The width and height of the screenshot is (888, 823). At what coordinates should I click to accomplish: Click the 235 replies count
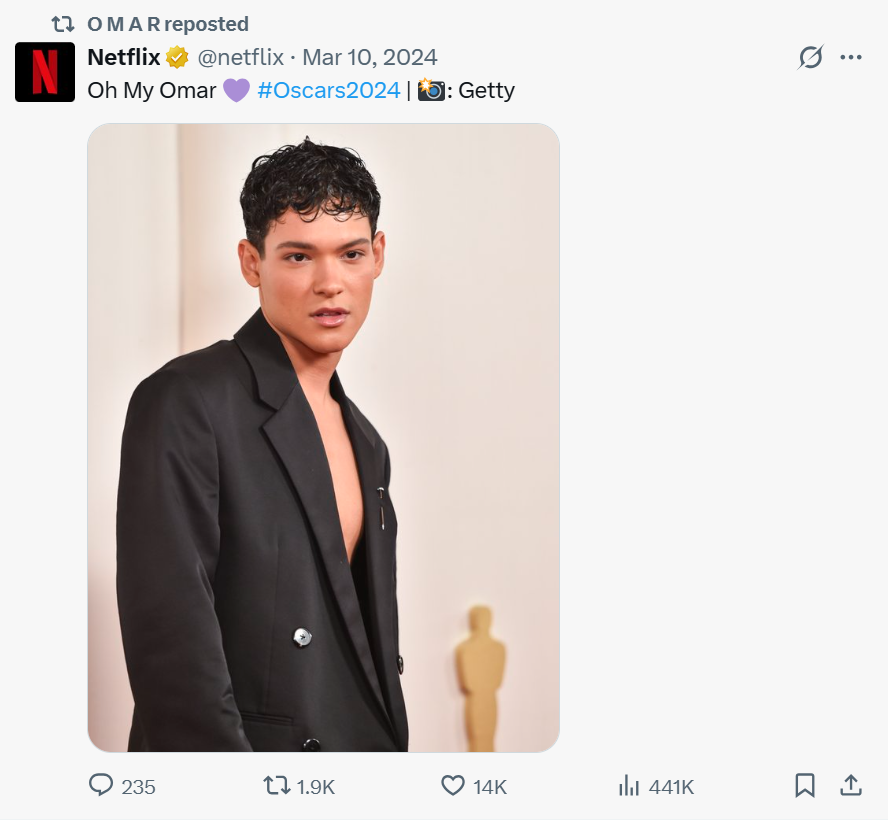pyautogui.click(x=138, y=787)
